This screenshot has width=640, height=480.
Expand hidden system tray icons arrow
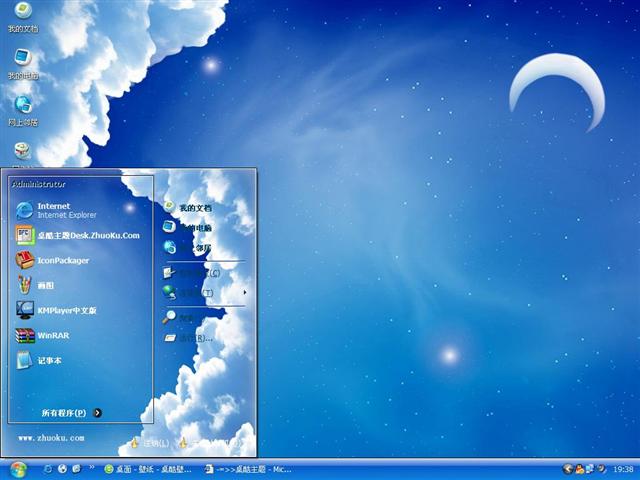coord(567,469)
